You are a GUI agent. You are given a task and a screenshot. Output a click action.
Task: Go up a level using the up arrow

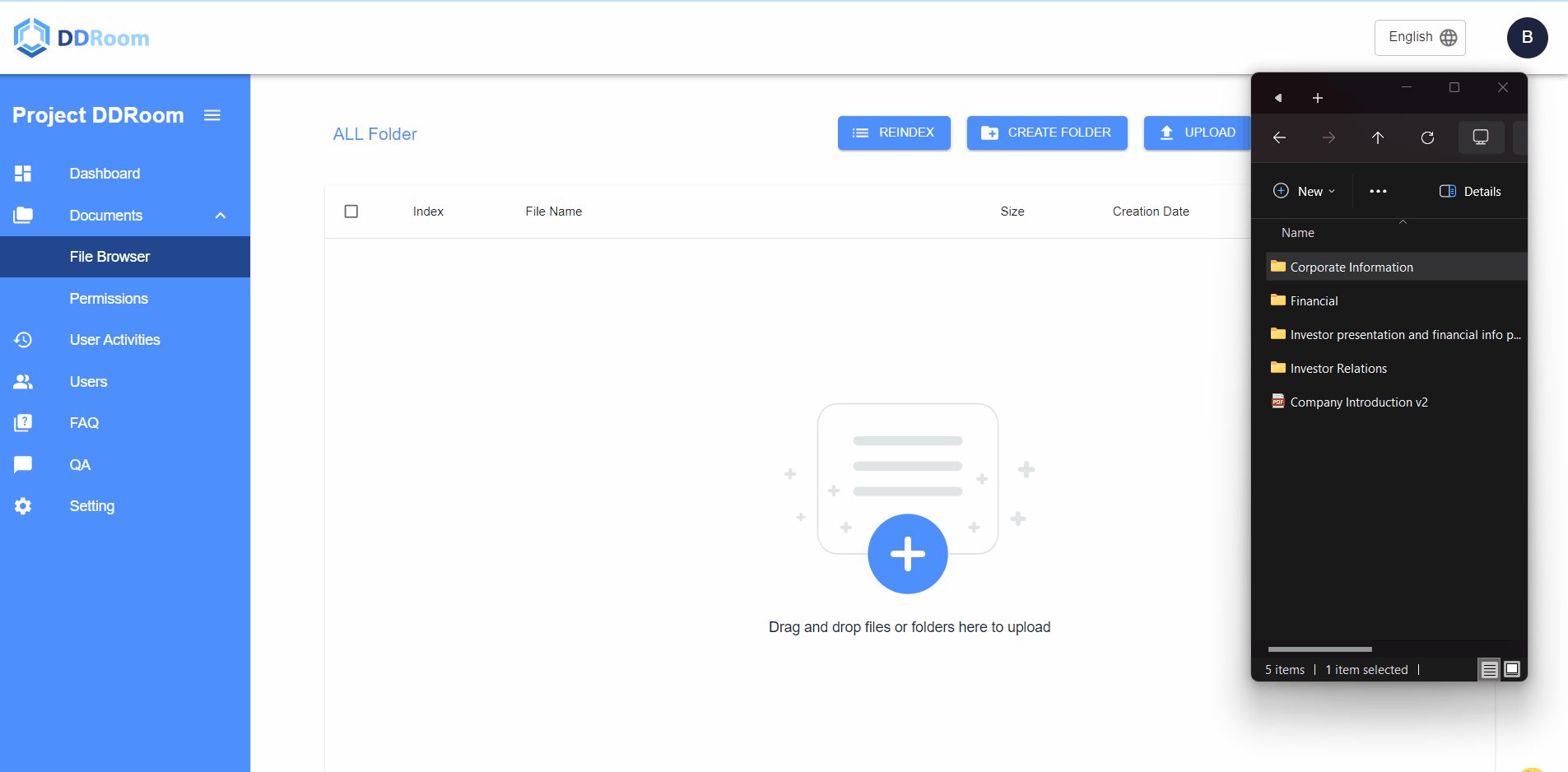1379,137
